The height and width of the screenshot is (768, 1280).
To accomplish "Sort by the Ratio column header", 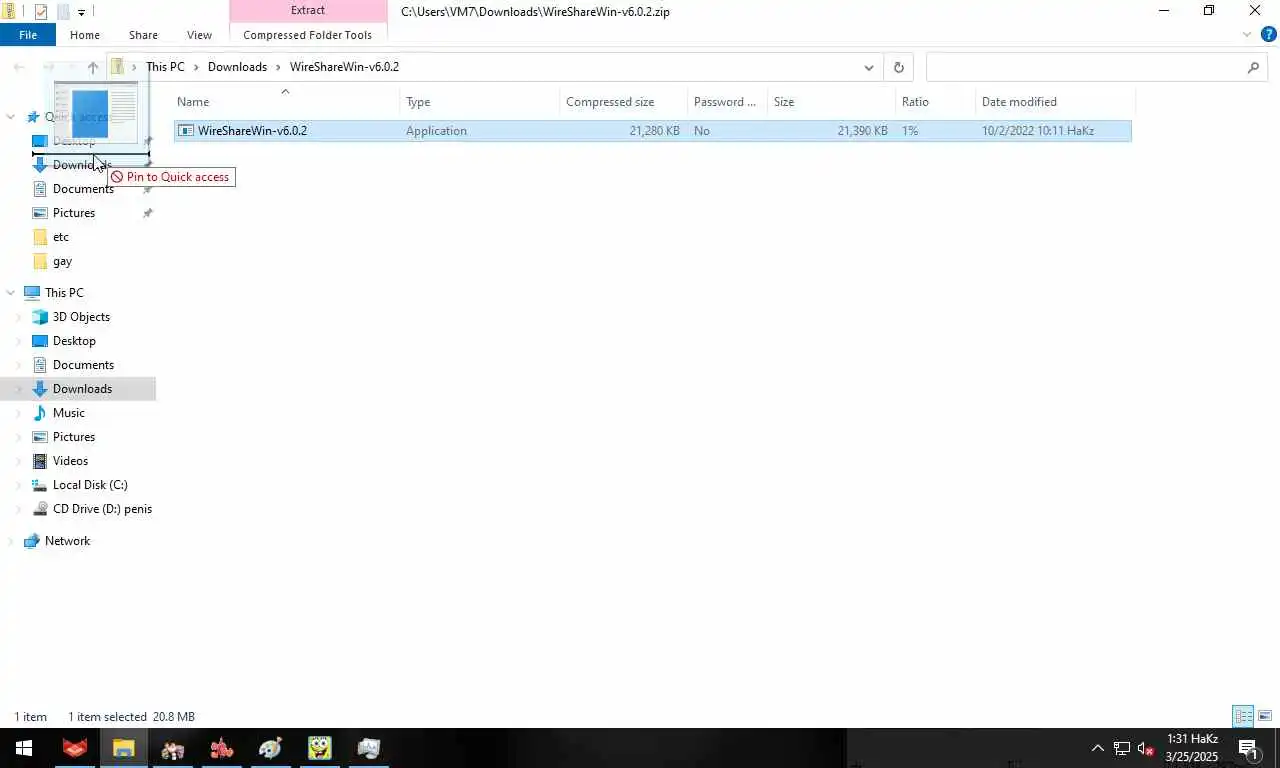I will coord(935,102).
